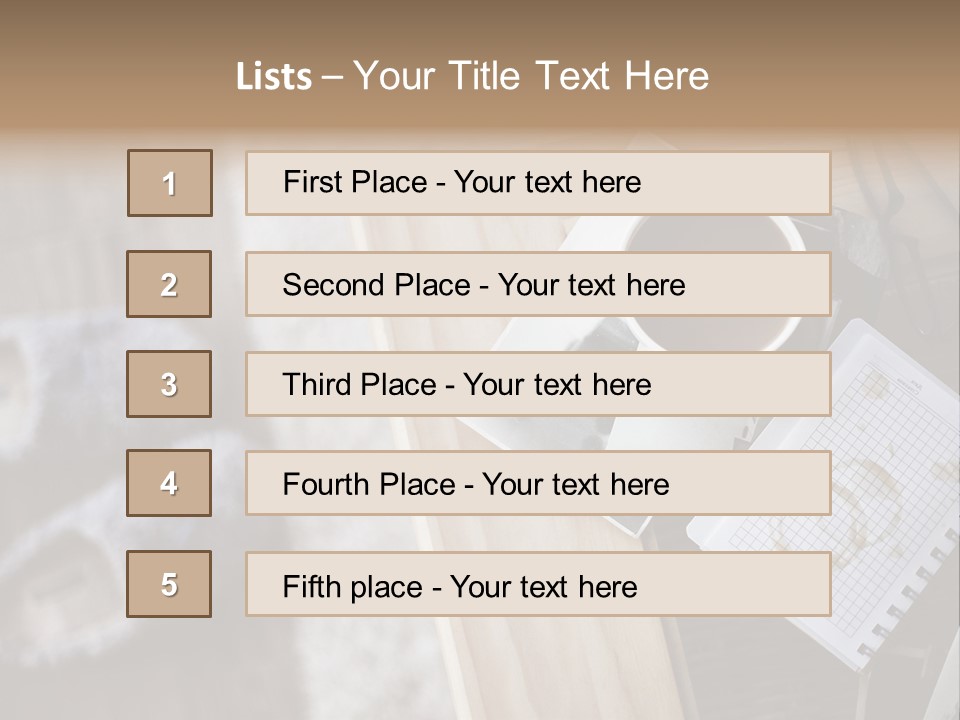This screenshot has height=720, width=960.
Task: Click the word Fifth in last bar
Action: tap(307, 587)
